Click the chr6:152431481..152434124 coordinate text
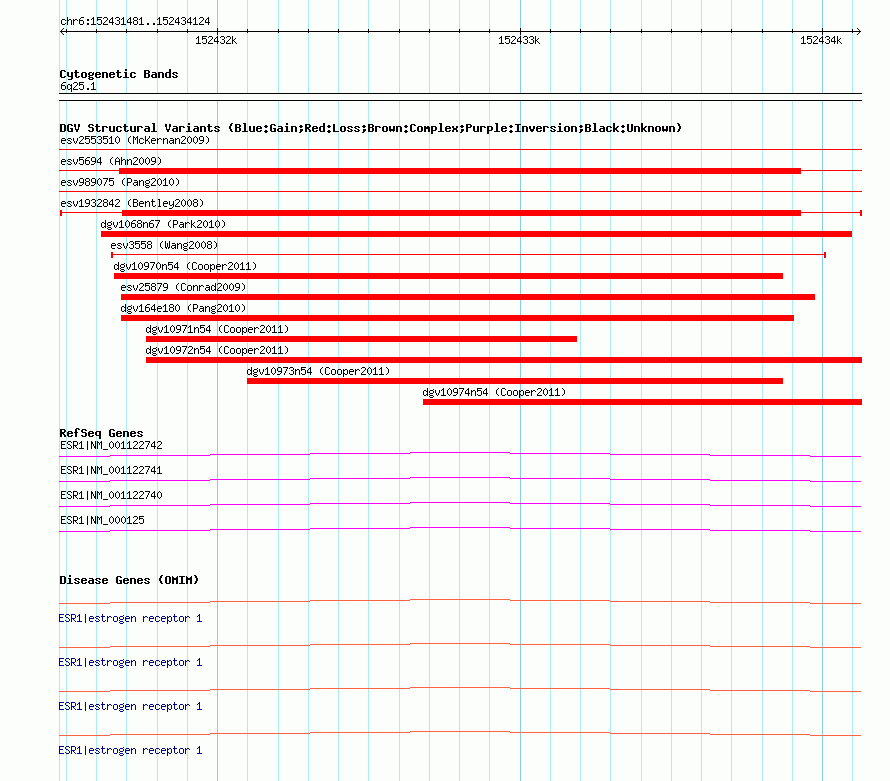 (135, 22)
